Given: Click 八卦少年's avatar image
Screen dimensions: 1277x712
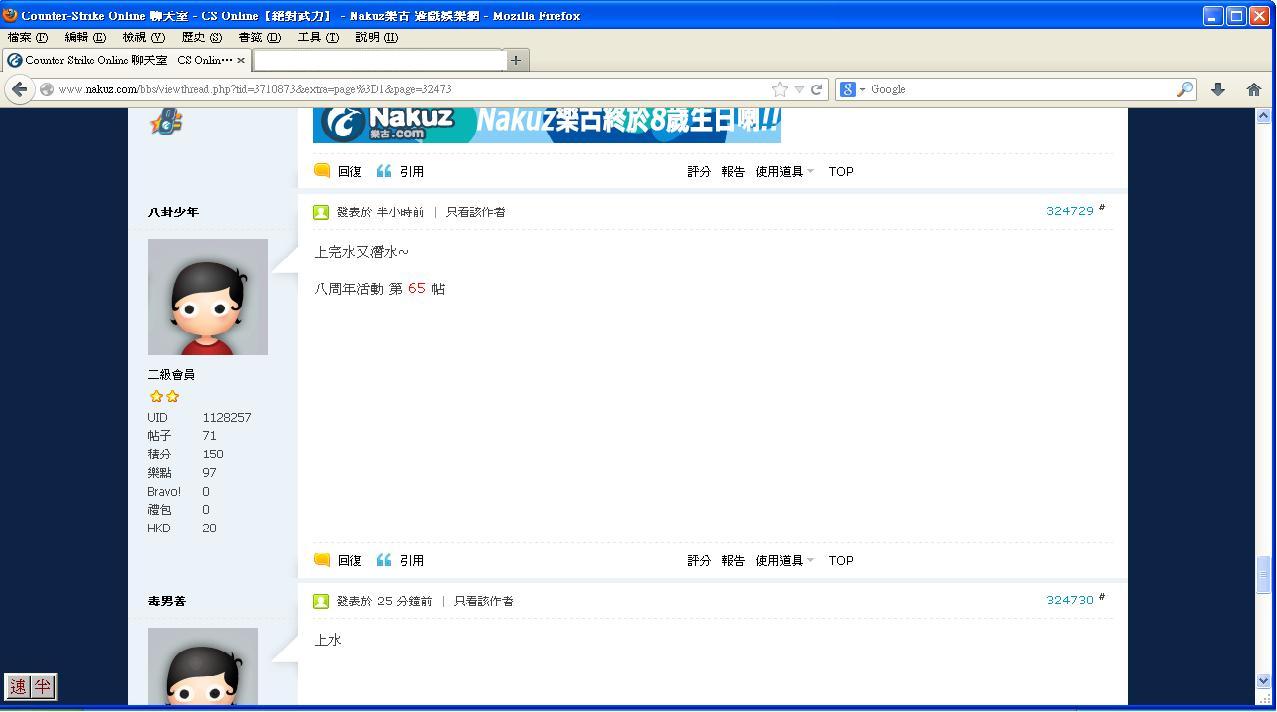Looking at the screenshot, I should [x=208, y=297].
